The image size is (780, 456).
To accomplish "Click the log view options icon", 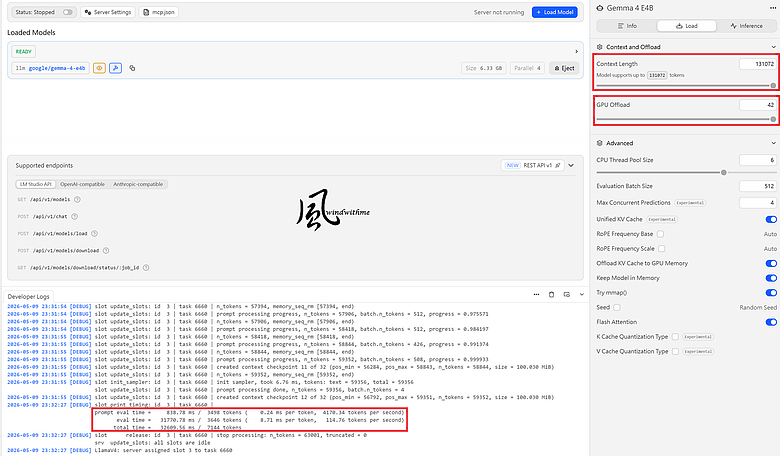I will point(567,294).
